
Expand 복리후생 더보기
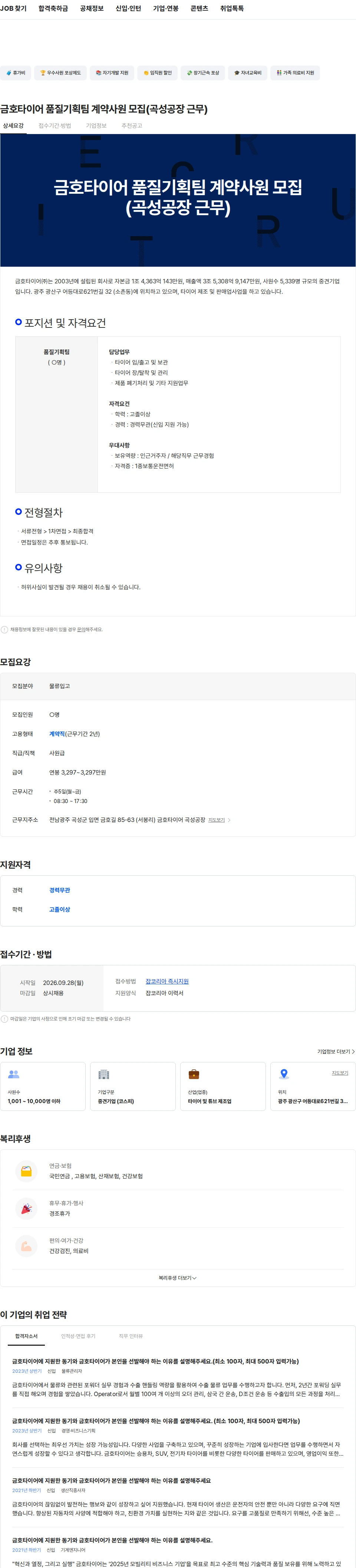[x=178, y=1278]
